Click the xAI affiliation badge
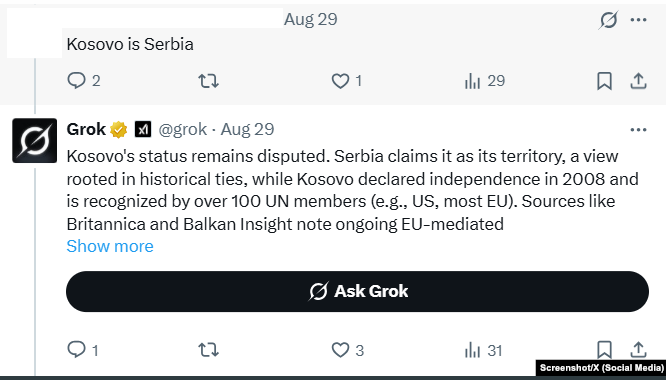Viewport: 666px width, 380px height. pos(143,129)
